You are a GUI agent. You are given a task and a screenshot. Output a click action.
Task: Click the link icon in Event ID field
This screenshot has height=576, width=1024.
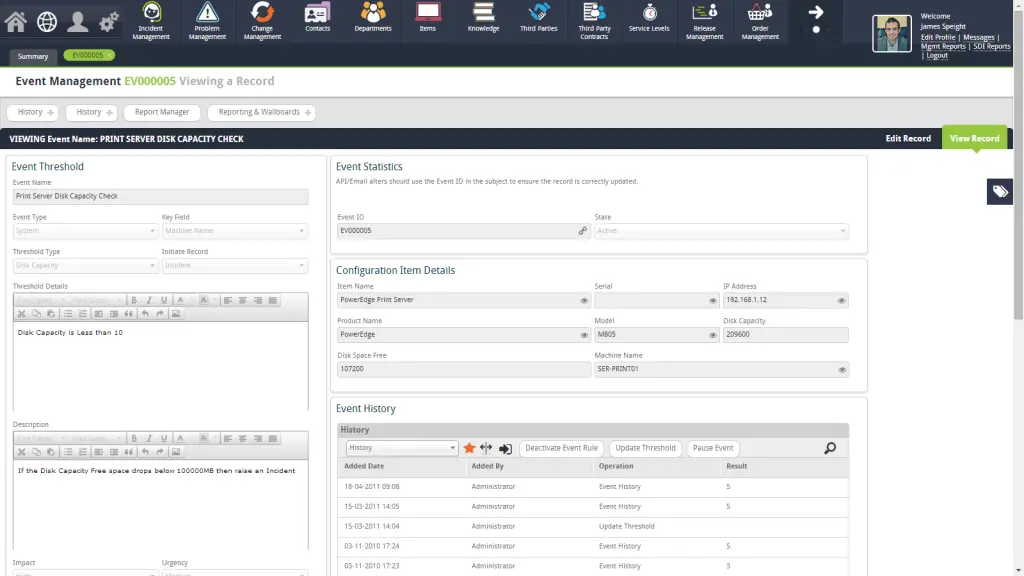pyautogui.click(x=583, y=231)
